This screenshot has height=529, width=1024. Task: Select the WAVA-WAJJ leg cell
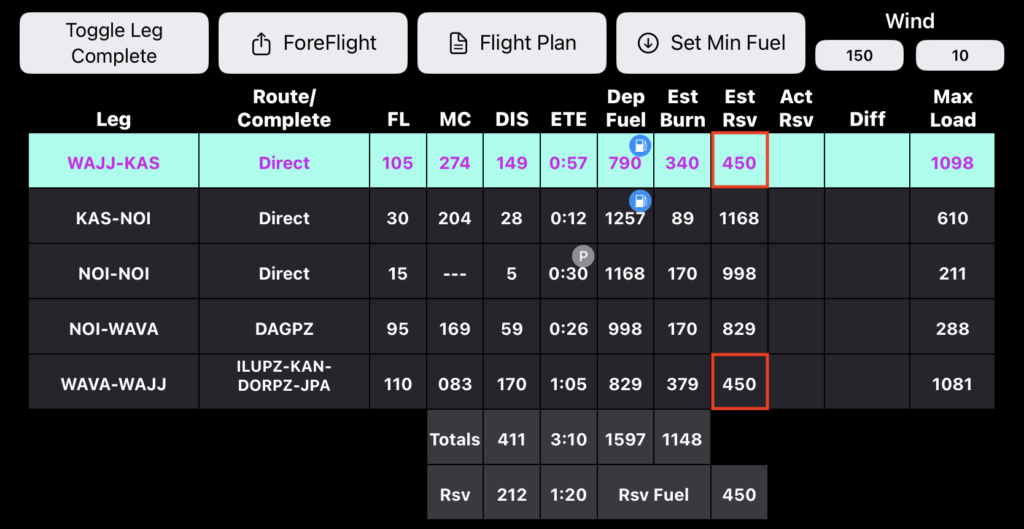(x=113, y=383)
